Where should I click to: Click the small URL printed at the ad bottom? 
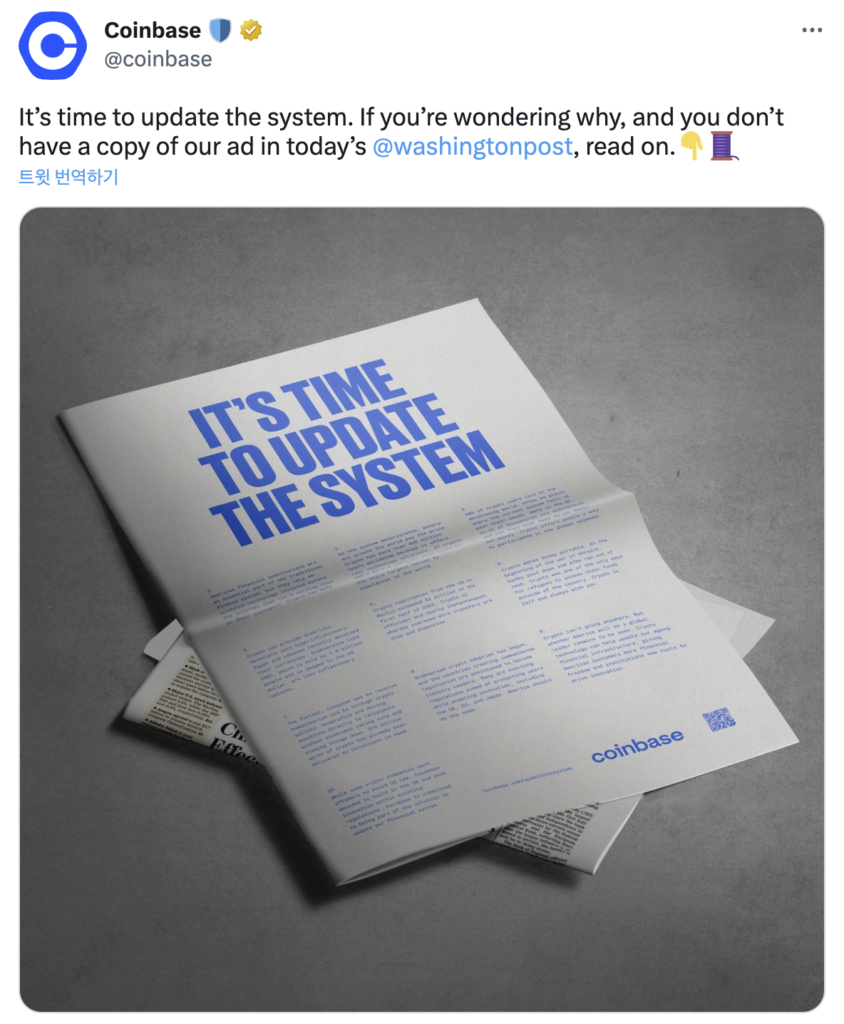[x=527, y=778]
